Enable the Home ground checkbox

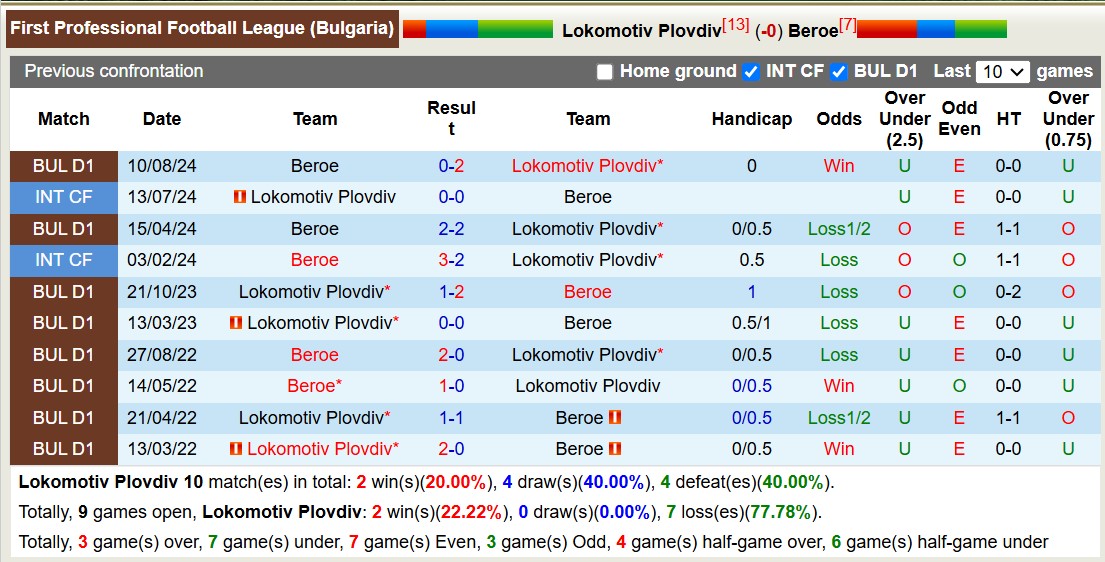604,72
